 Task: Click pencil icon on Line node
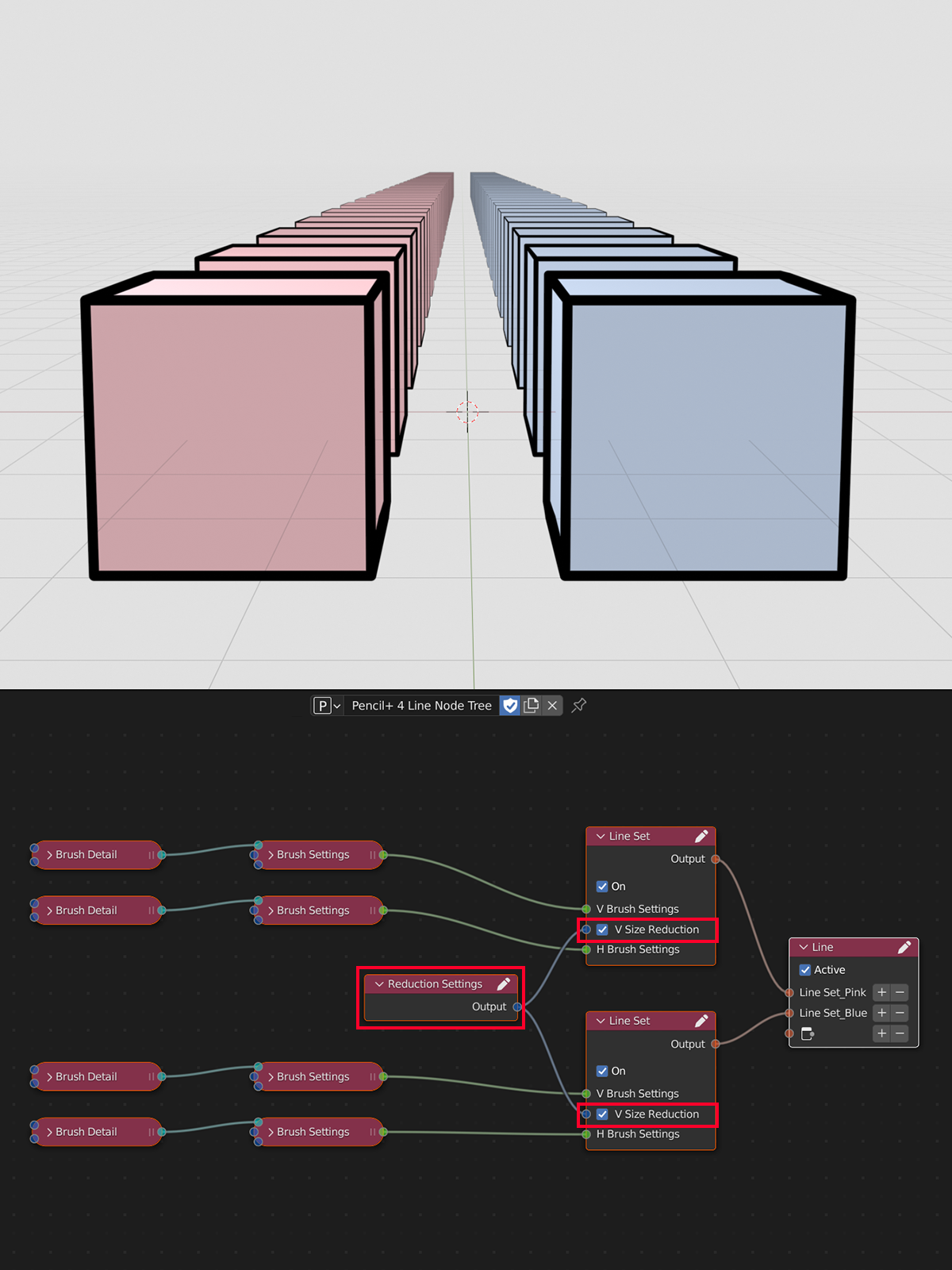tap(904, 947)
